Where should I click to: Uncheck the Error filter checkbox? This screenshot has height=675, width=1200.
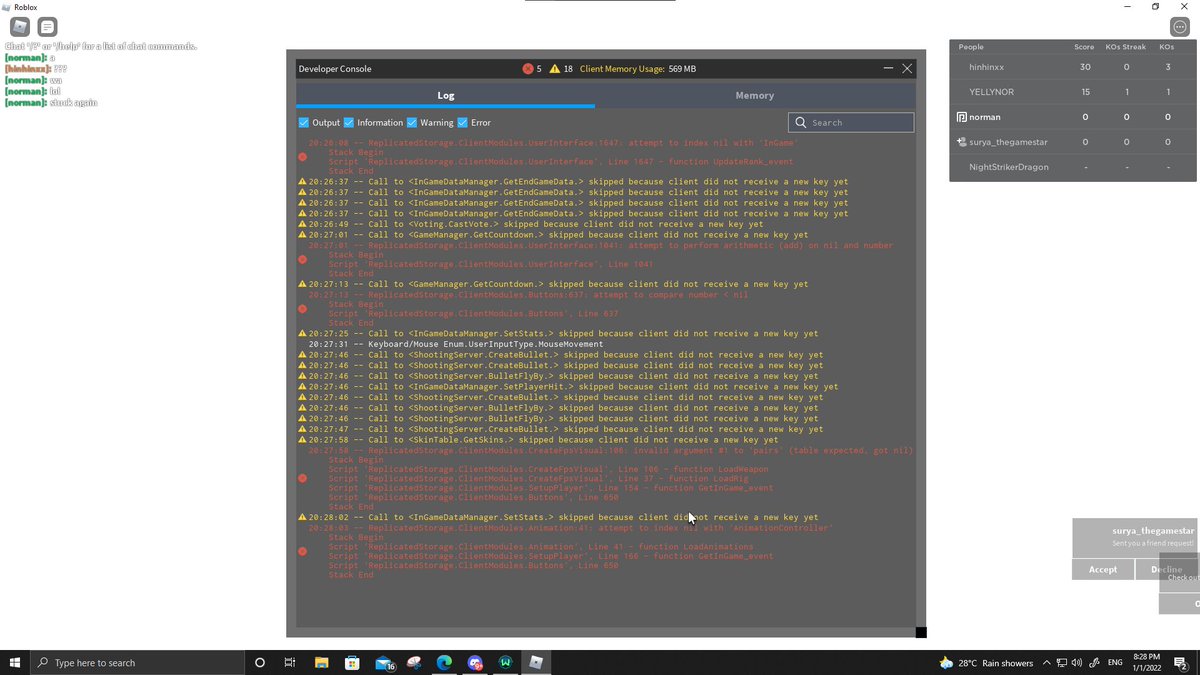463,123
